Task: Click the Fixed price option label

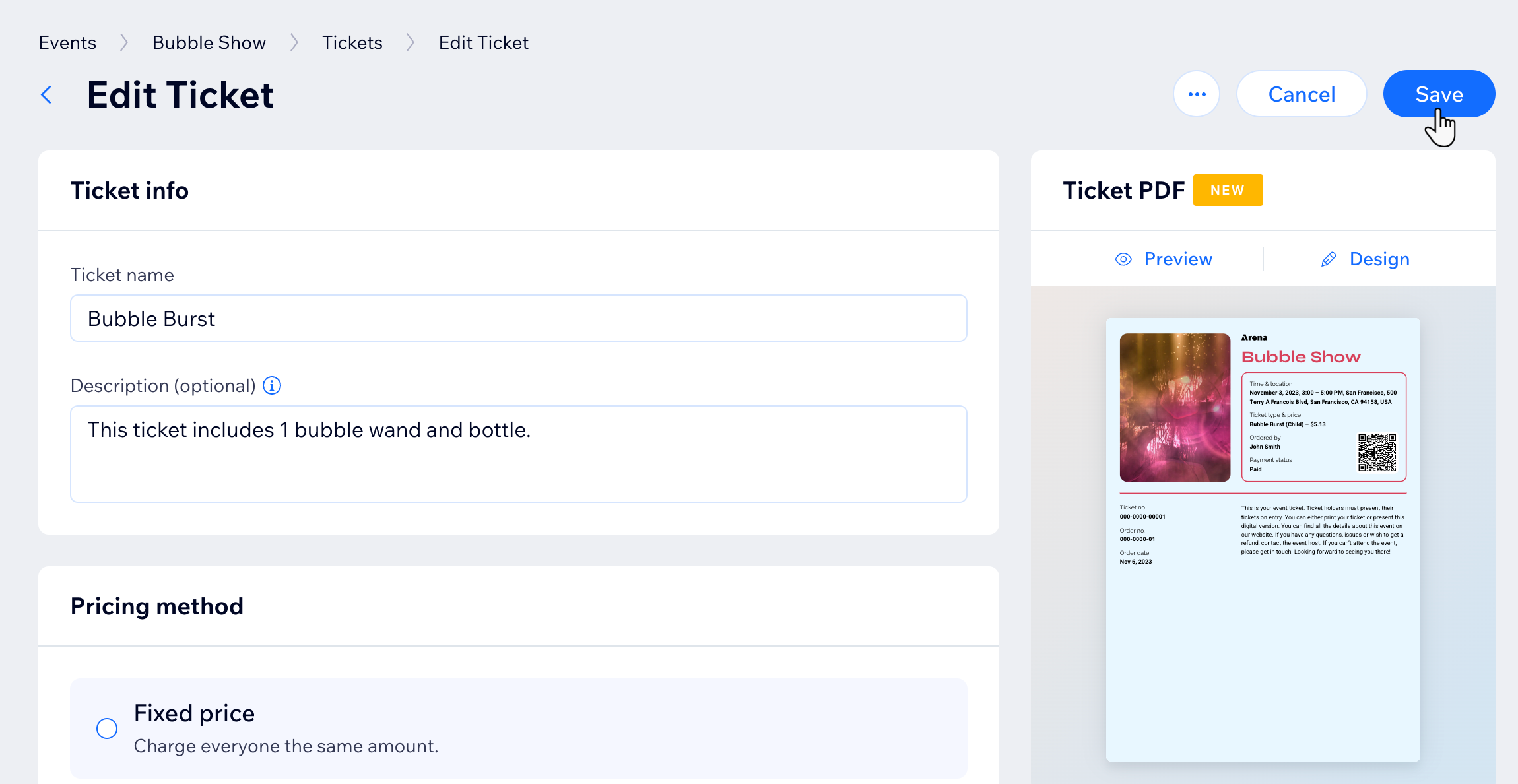Action: click(194, 713)
